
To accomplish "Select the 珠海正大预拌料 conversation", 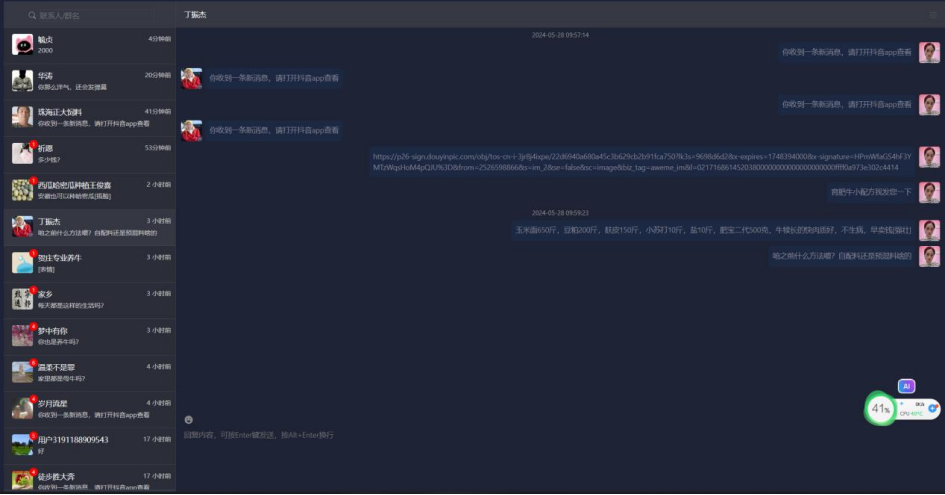I will coord(88,117).
